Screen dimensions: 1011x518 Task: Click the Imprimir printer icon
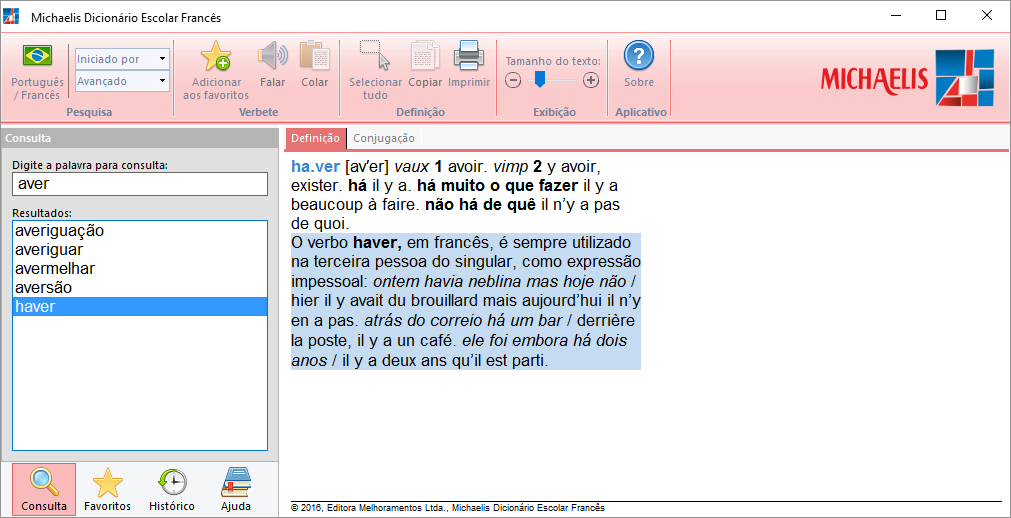point(469,55)
